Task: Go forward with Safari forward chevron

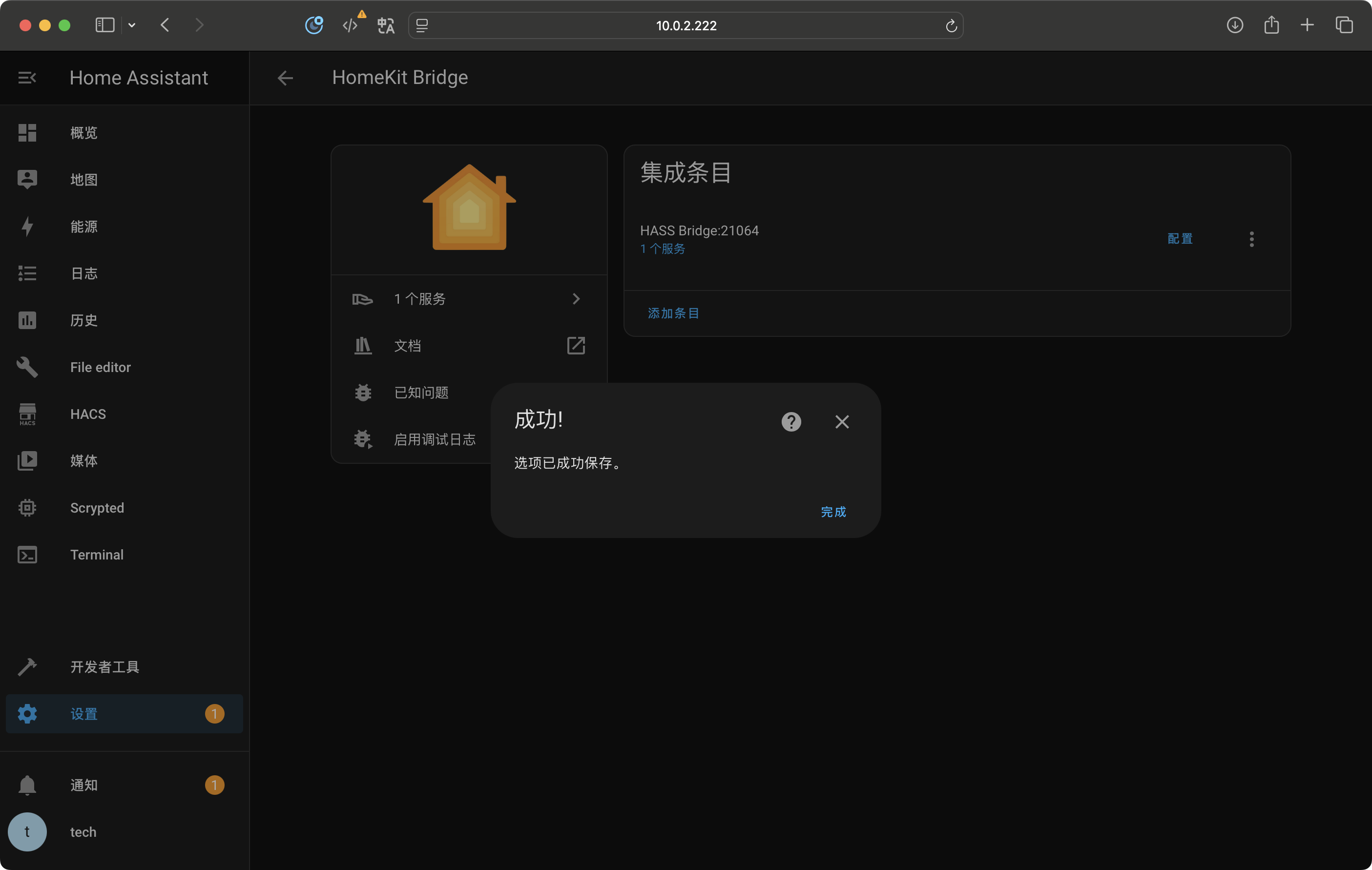Action: 199,25
